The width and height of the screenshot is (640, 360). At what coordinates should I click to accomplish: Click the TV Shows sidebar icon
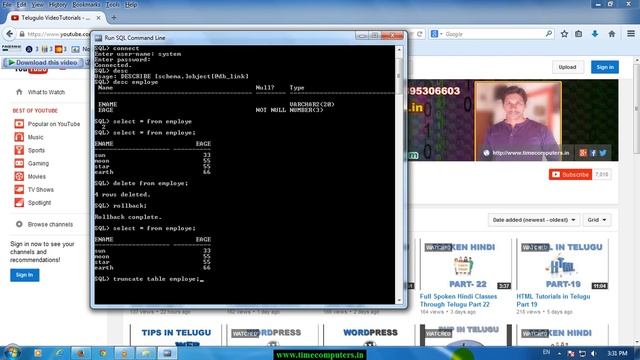pyautogui.click(x=19, y=189)
